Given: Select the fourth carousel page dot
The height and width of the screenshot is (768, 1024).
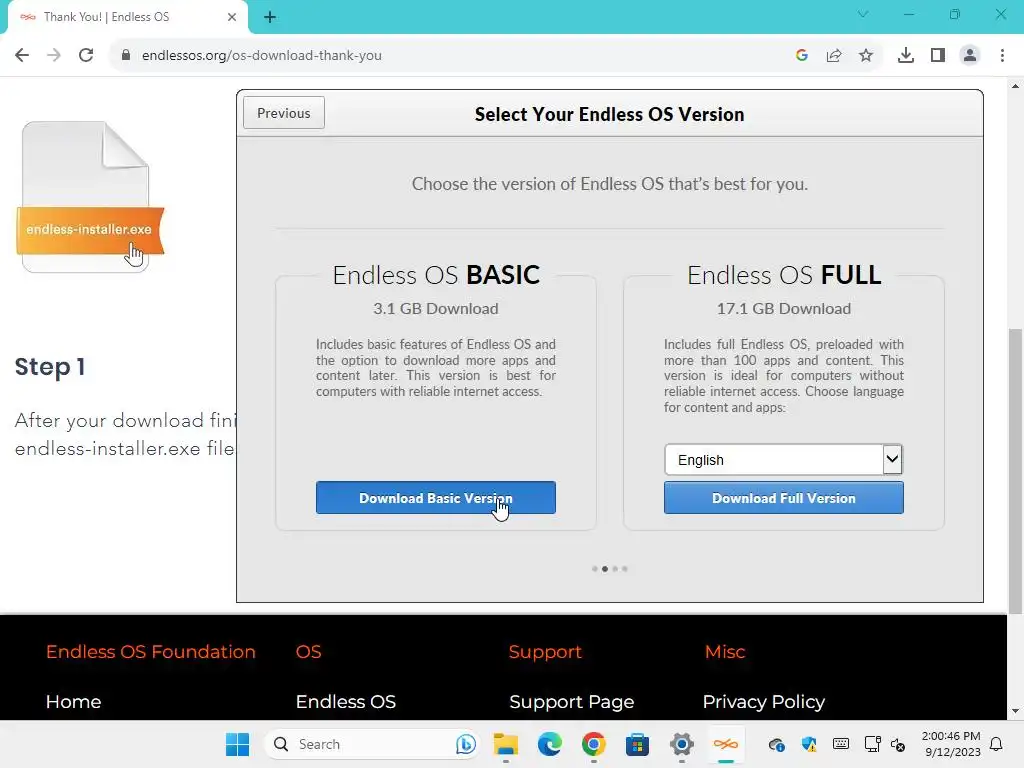Looking at the screenshot, I should tap(625, 569).
